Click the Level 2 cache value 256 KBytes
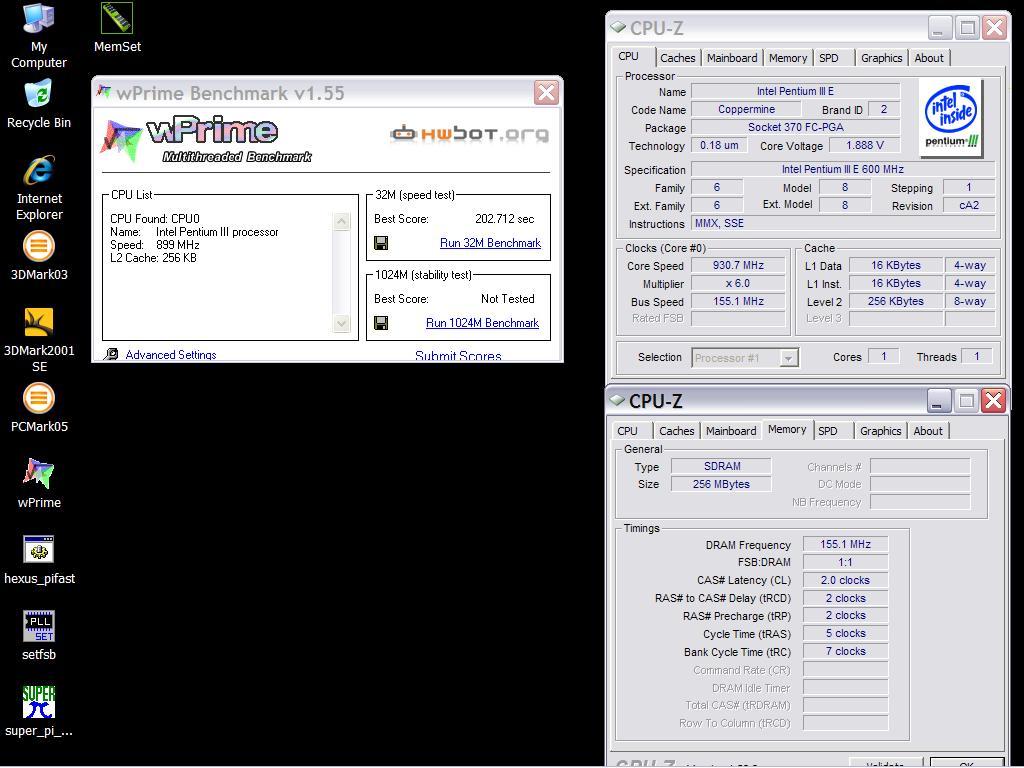The width and height of the screenshot is (1024, 768). (895, 301)
